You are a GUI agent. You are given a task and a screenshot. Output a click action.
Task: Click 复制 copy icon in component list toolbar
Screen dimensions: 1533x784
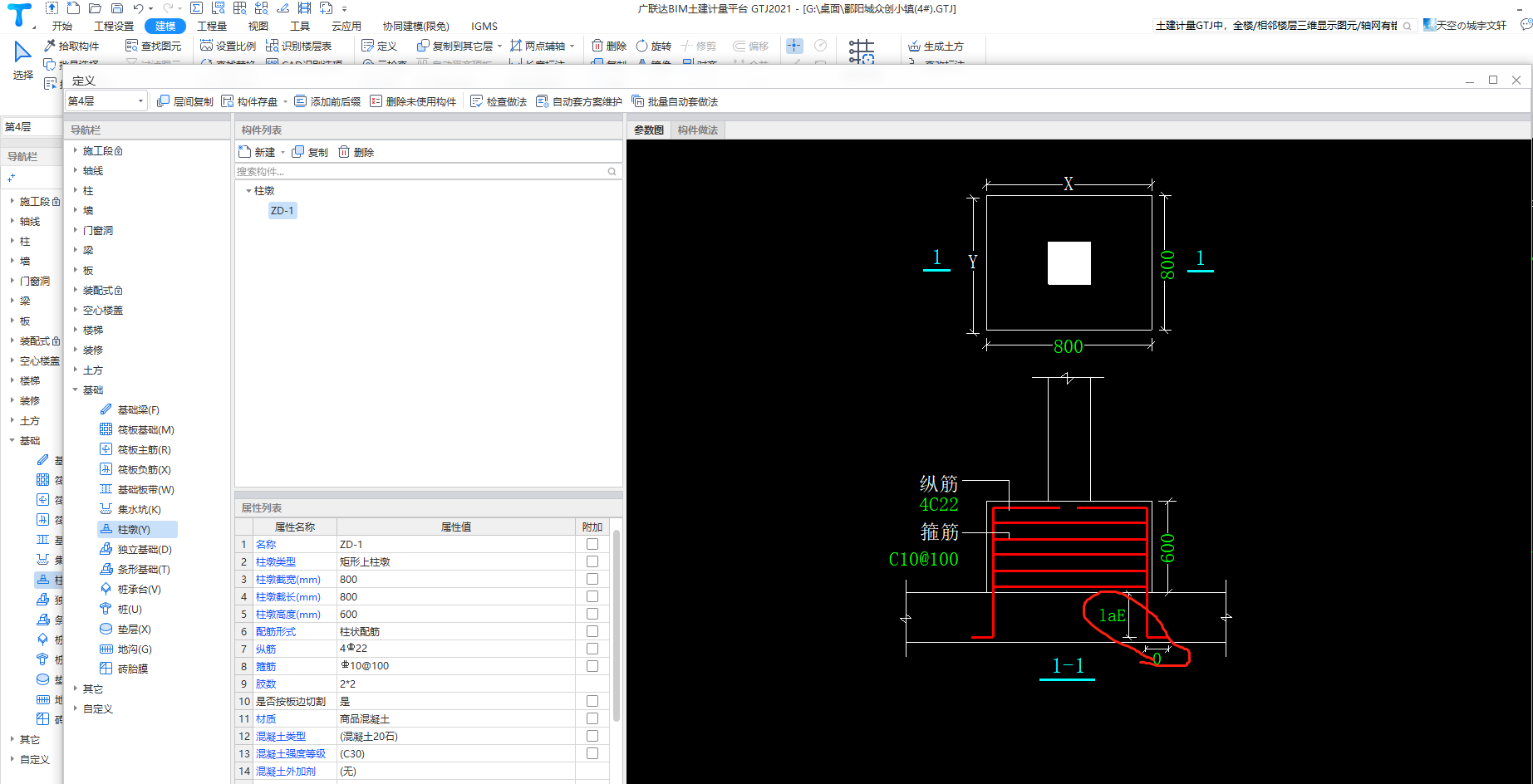298,152
